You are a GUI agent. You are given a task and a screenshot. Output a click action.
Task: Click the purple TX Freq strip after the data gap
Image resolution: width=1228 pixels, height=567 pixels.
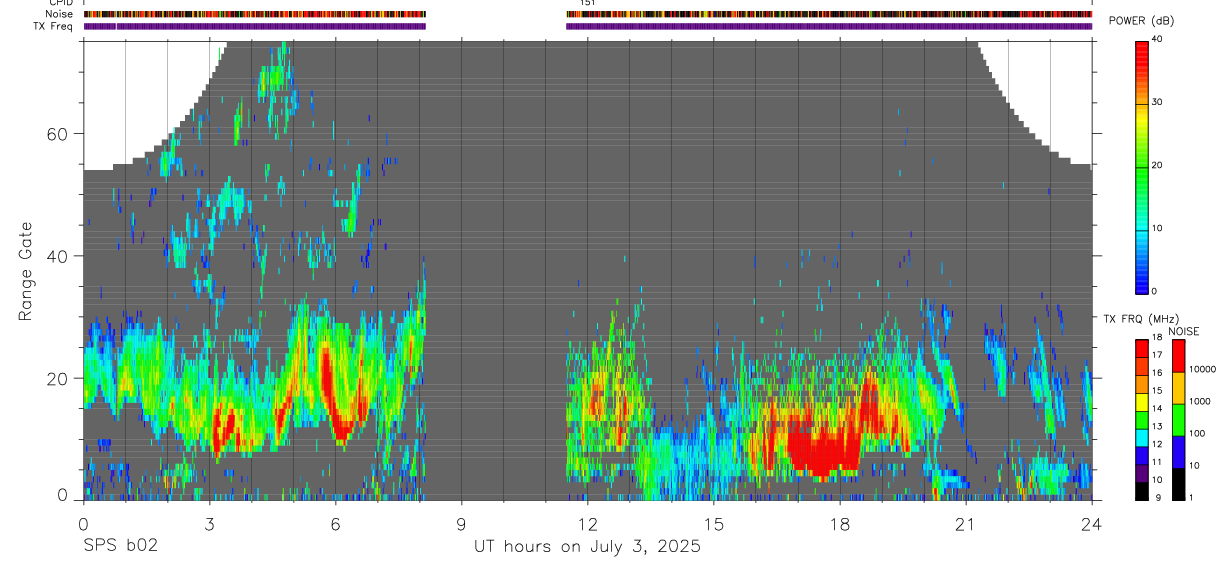[x=829, y=26]
